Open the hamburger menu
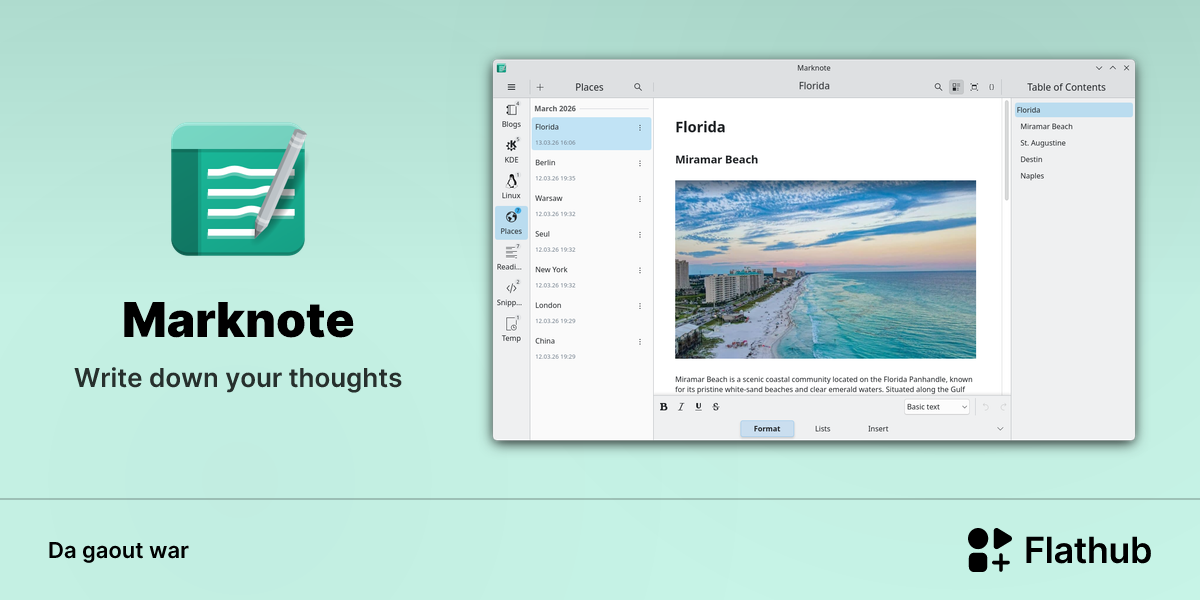The width and height of the screenshot is (1200, 600). (x=511, y=87)
